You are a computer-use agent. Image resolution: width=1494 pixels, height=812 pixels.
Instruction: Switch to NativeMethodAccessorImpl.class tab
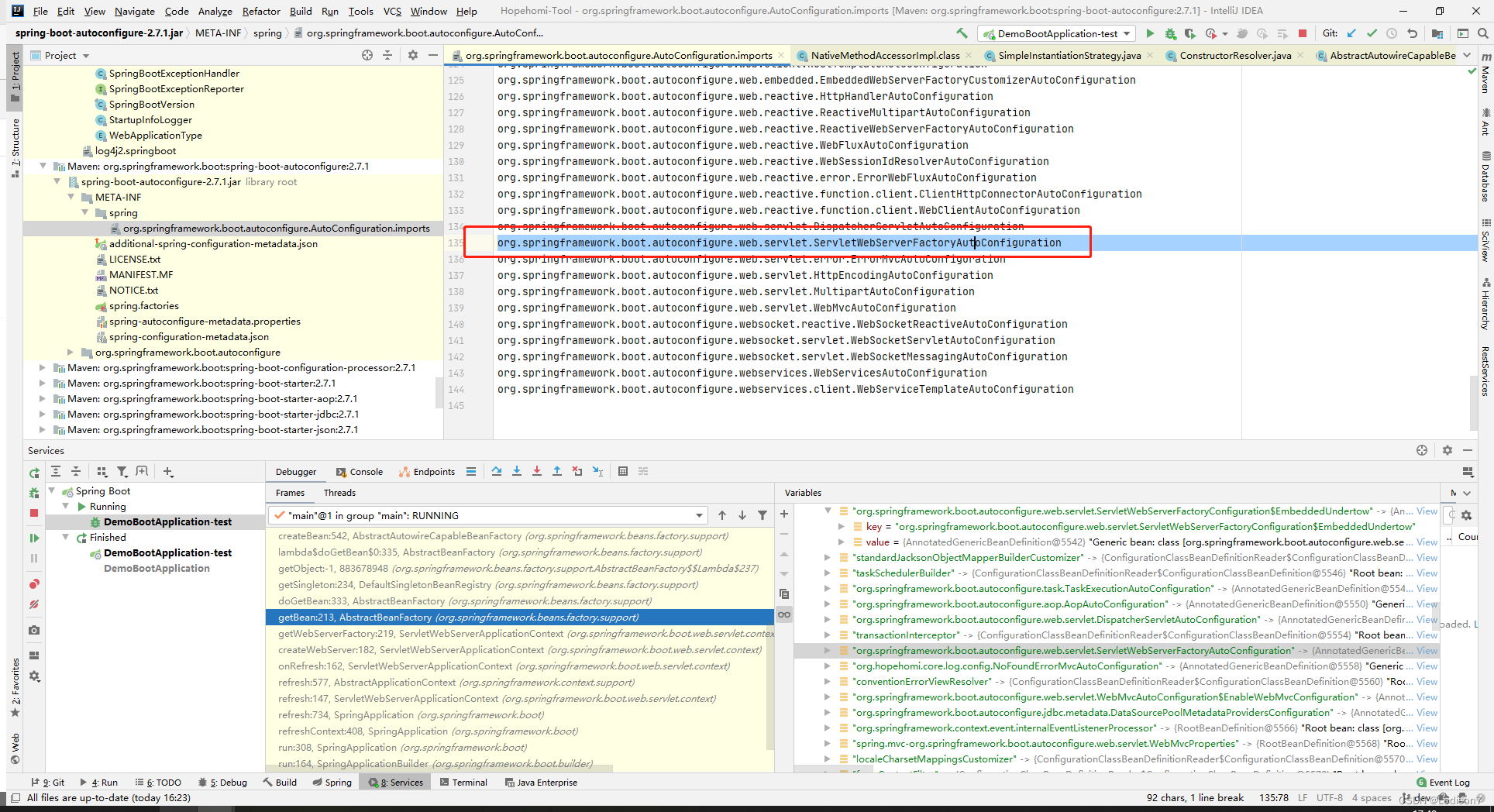[885, 55]
